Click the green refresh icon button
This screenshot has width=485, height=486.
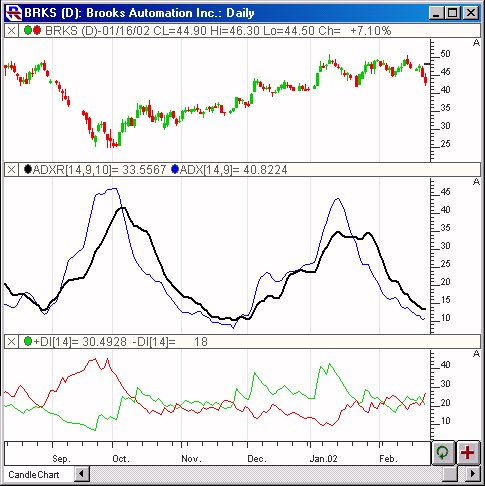[443, 453]
